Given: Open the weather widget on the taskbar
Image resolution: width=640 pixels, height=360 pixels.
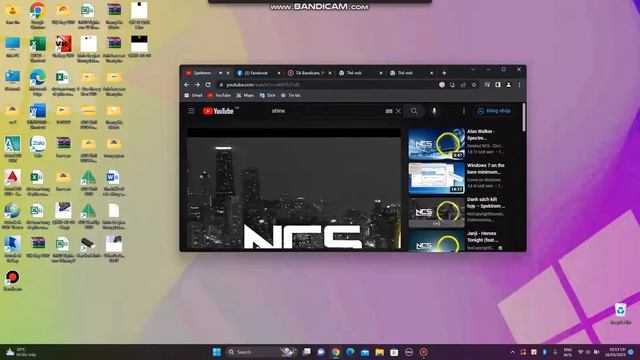Looking at the screenshot, I should 20,352.
